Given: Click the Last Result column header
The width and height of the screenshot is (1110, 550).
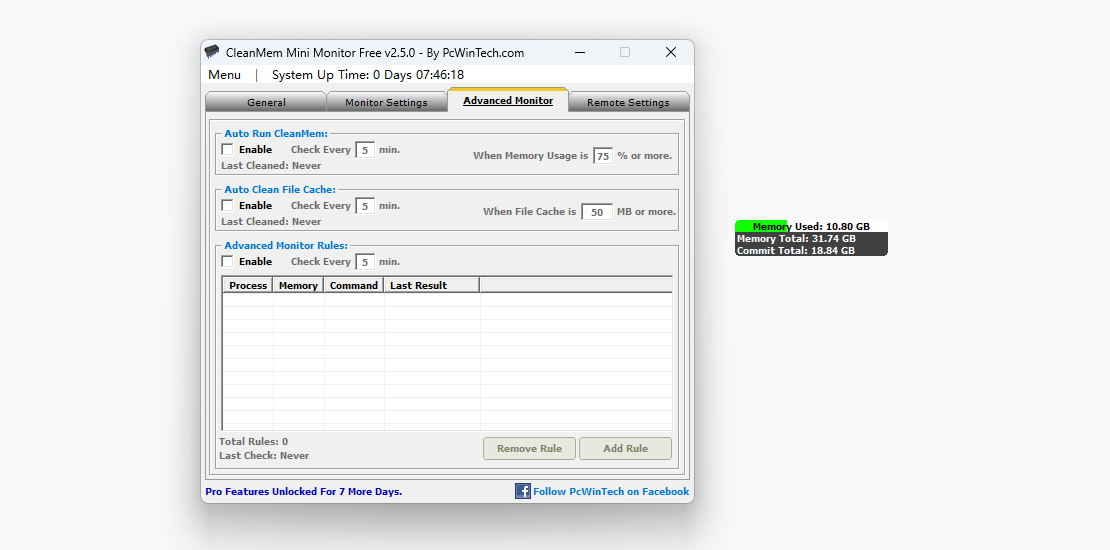Looking at the screenshot, I should 430,285.
